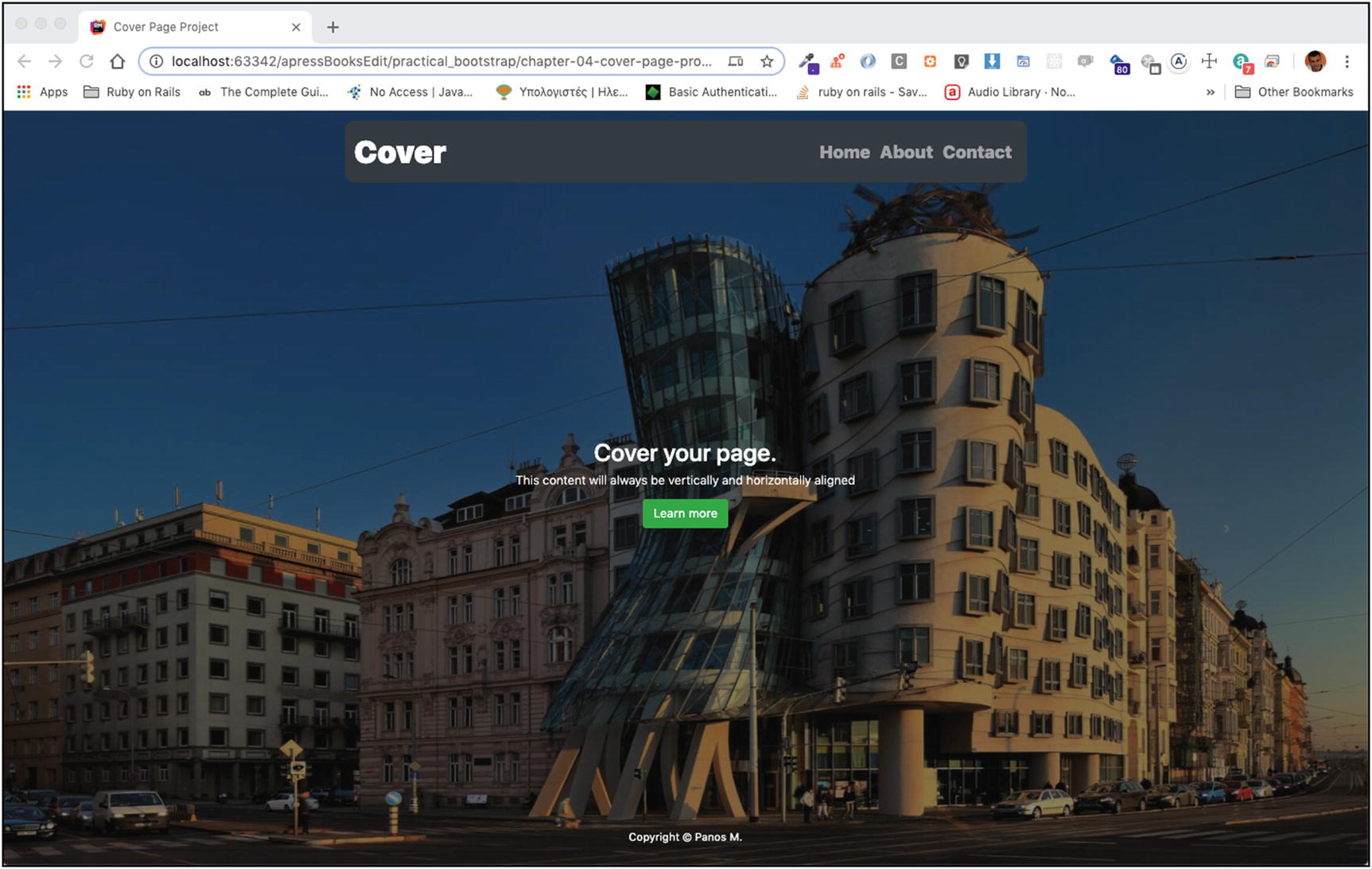Click the home icon in browser toolbar

click(x=118, y=61)
